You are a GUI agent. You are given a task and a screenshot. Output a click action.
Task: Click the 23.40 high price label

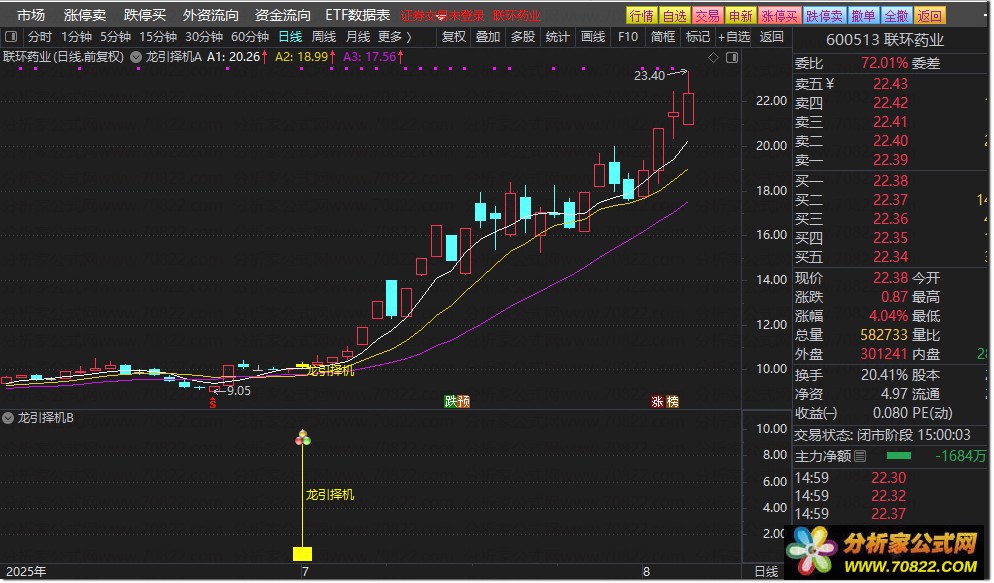point(649,75)
